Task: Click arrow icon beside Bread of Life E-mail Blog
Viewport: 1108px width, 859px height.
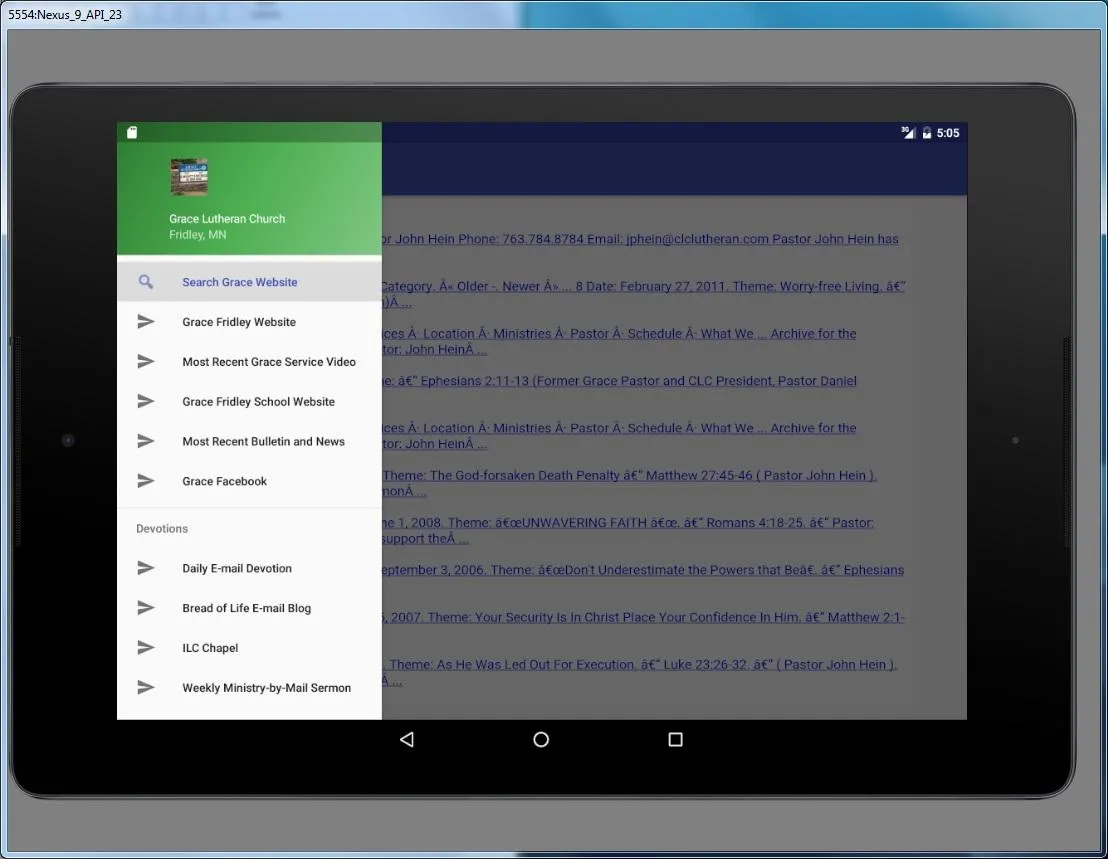Action: pos(146,608)
